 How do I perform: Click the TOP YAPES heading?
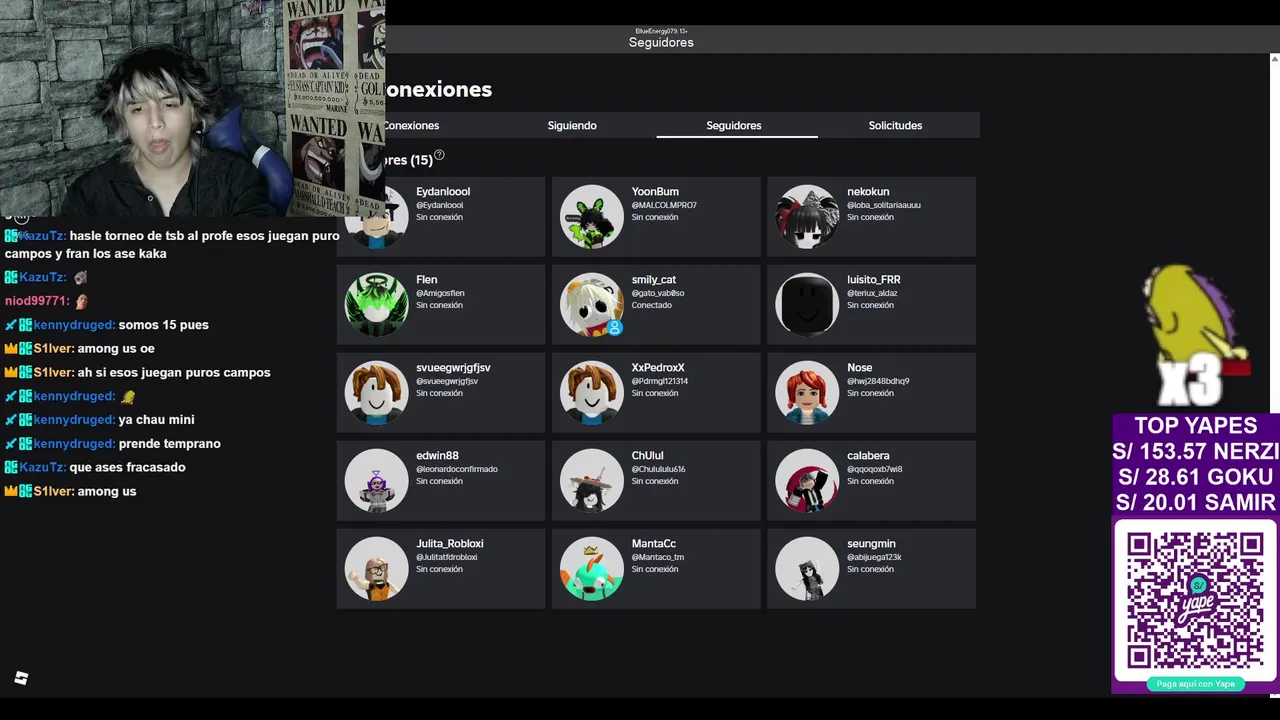coord(1196,426)
